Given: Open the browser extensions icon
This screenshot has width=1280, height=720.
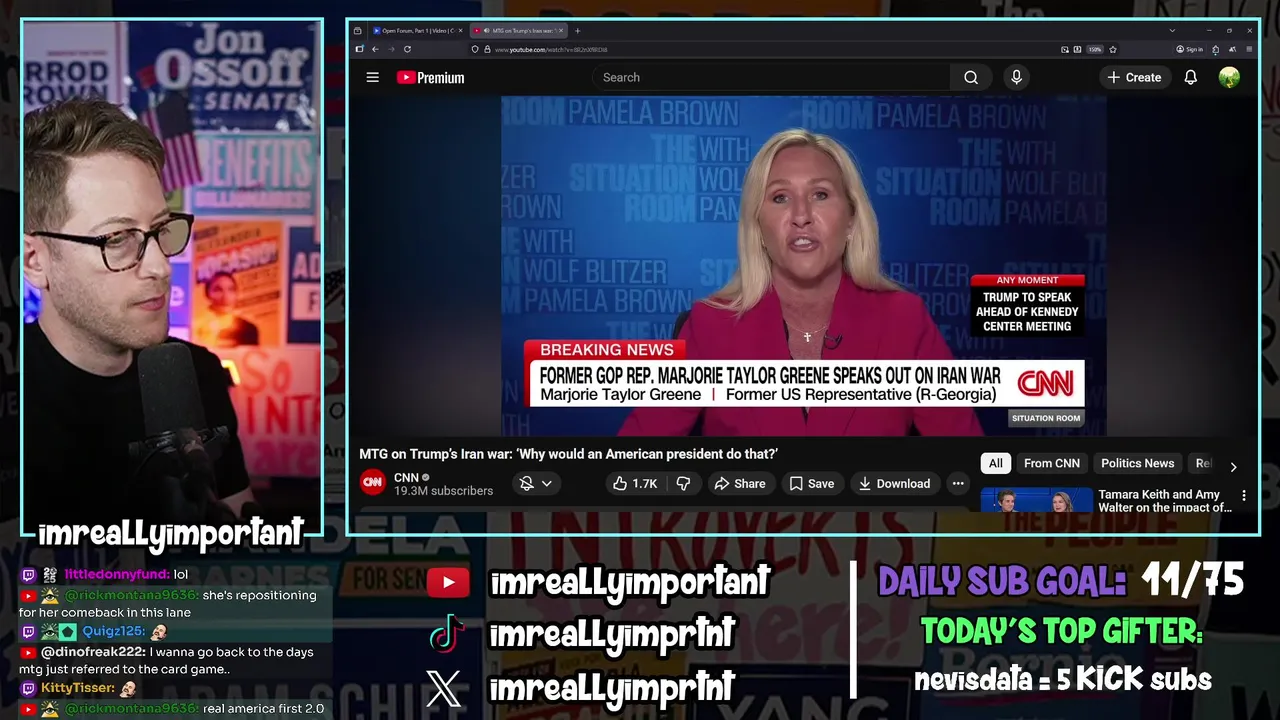Looking at the screenshot, I should [x=1215, y=49].
